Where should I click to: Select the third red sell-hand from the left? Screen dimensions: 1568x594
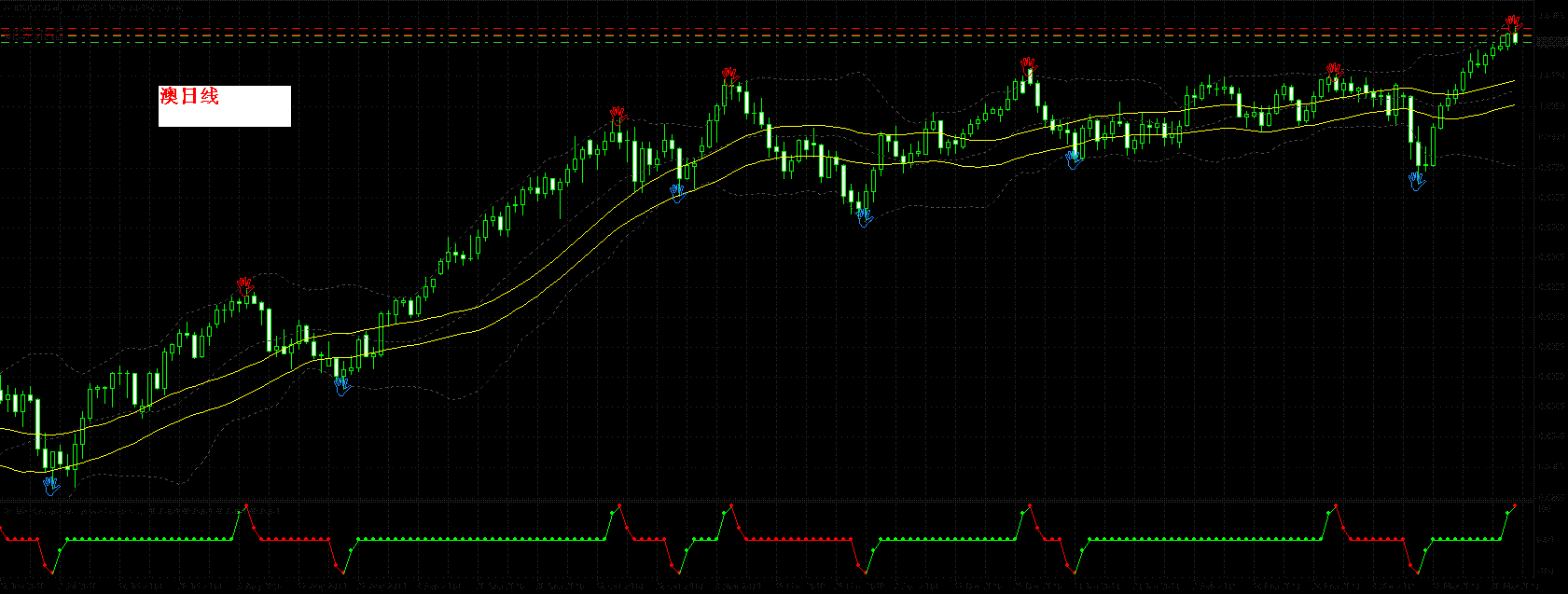(730, 75)
